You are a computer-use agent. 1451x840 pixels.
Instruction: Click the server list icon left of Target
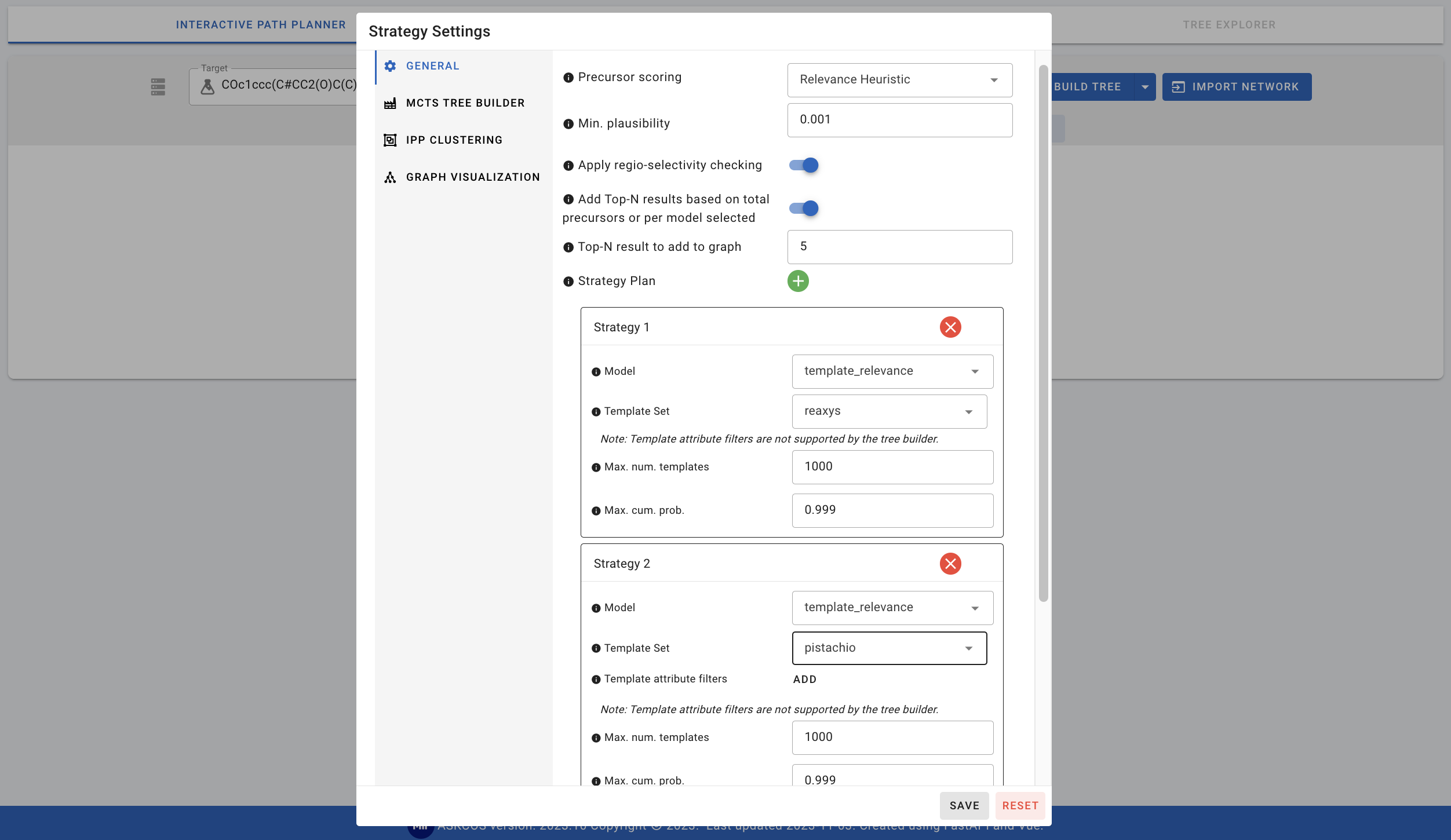point(158,87)
